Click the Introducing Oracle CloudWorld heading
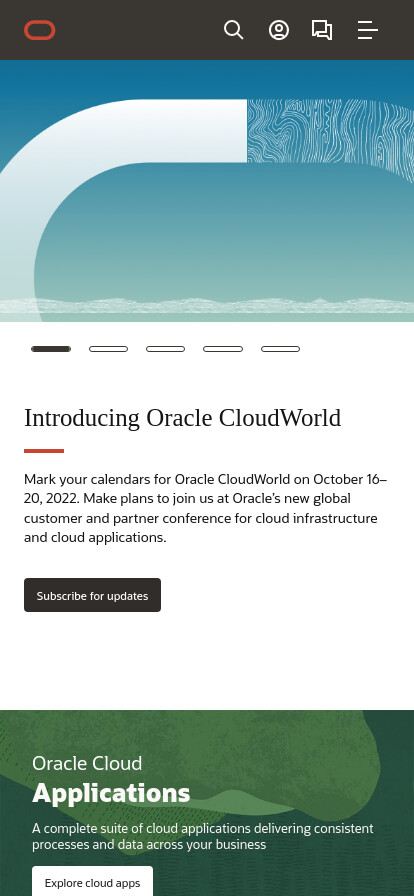Viewport: 414px width, 896px height. tap(182, 418)
